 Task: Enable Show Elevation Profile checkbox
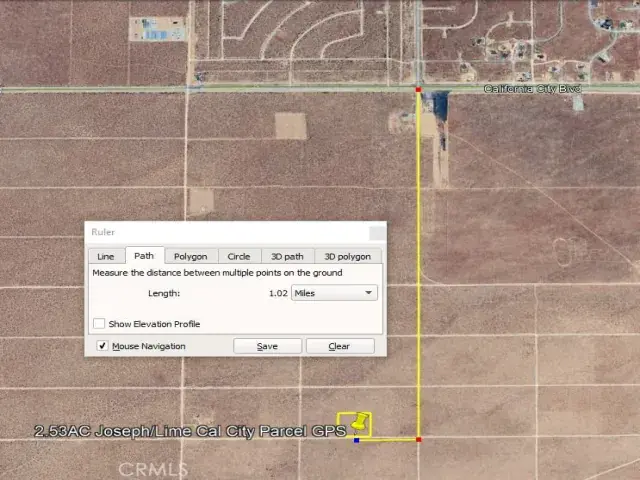click(99, 324)
